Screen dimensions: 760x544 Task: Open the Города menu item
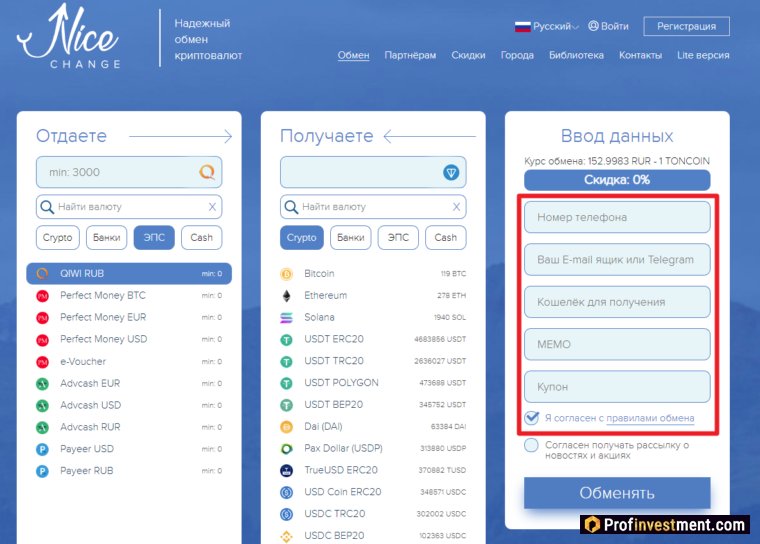[517, 55]
